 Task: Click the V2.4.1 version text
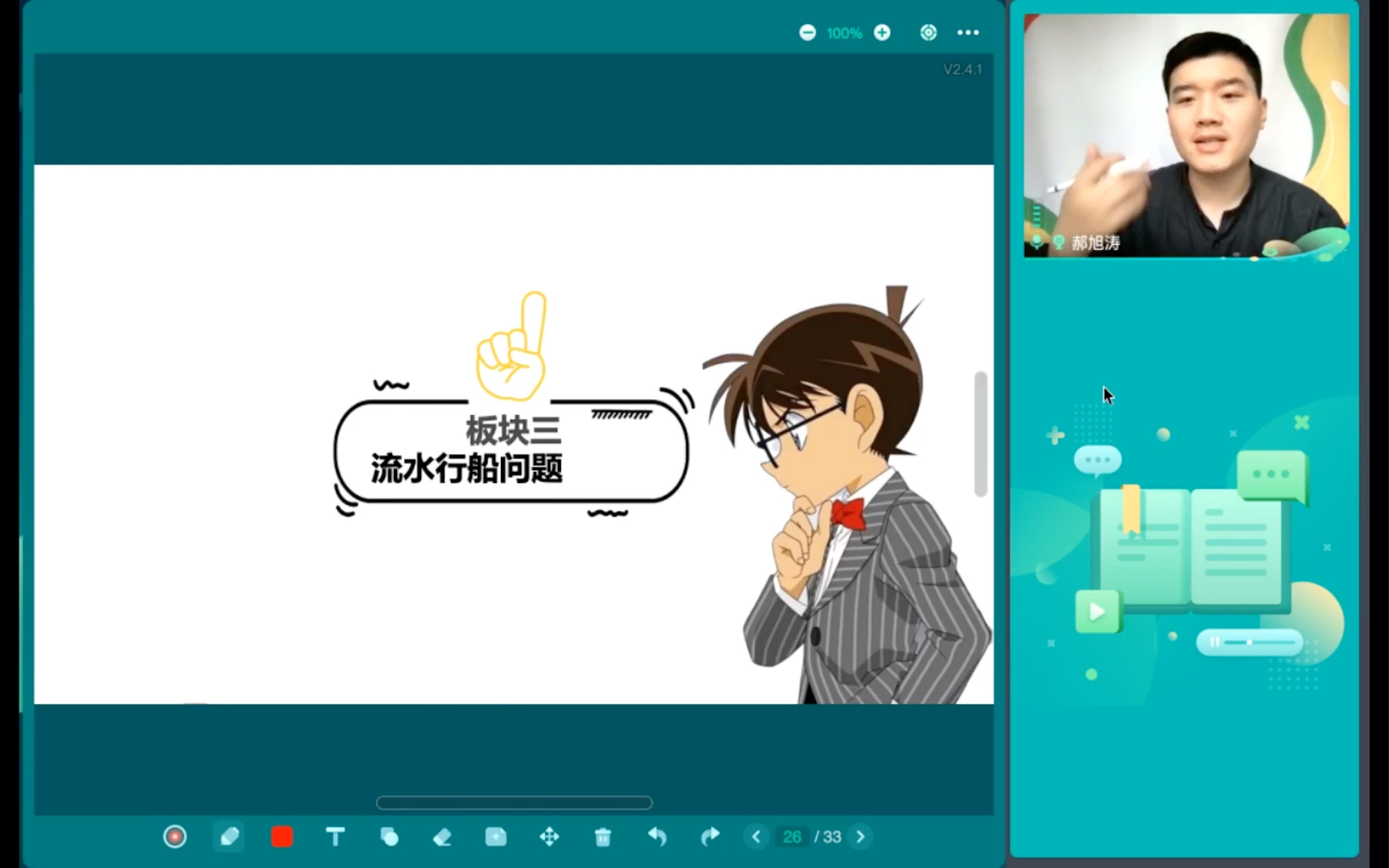click(x=963, y=69)
